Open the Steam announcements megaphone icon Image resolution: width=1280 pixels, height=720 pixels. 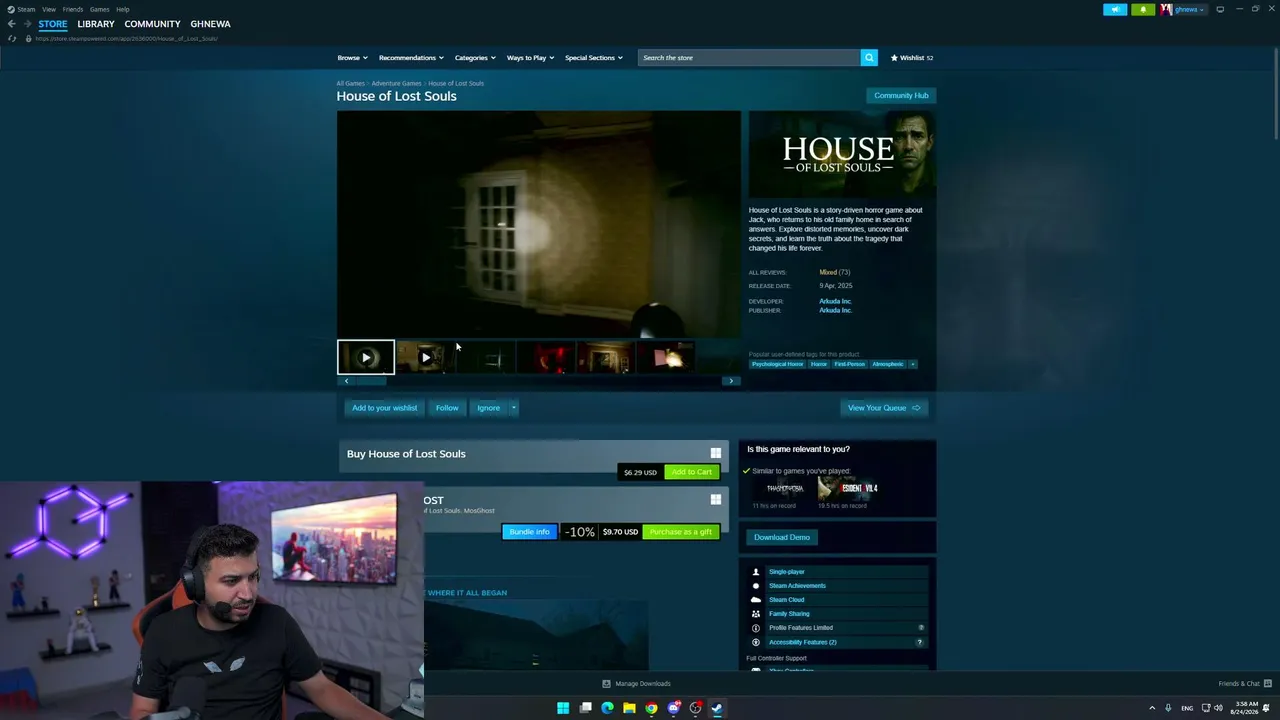1115,9
